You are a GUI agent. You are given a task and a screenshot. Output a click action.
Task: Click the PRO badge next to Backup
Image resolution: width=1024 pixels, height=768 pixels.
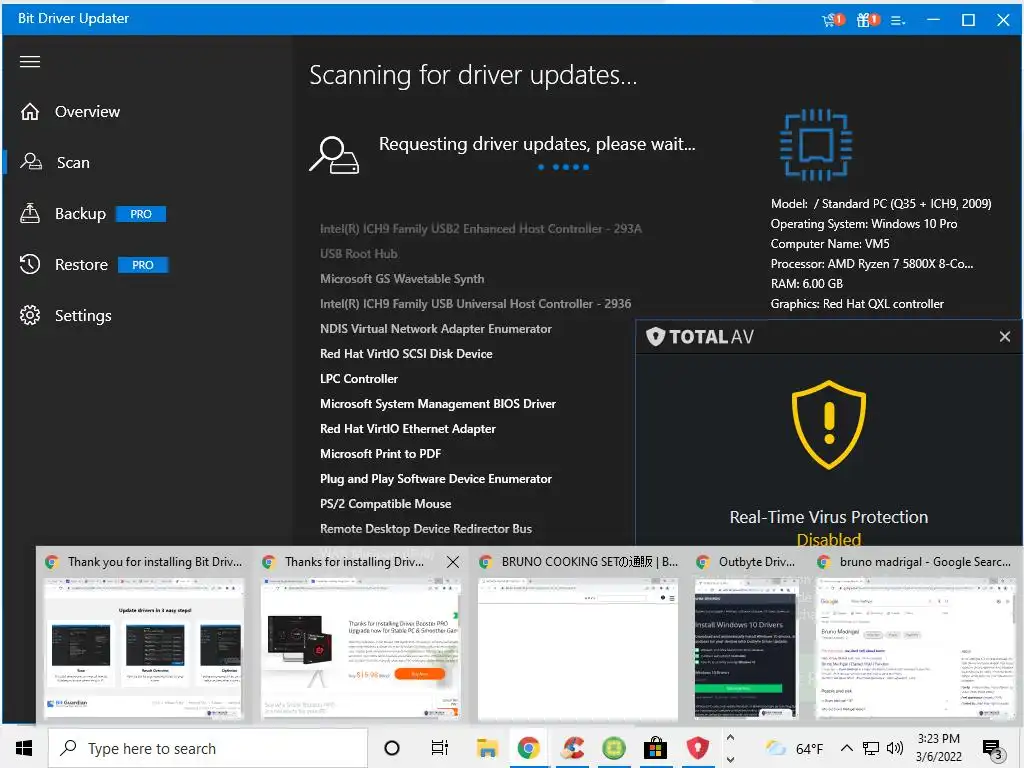tap(141, 214)
